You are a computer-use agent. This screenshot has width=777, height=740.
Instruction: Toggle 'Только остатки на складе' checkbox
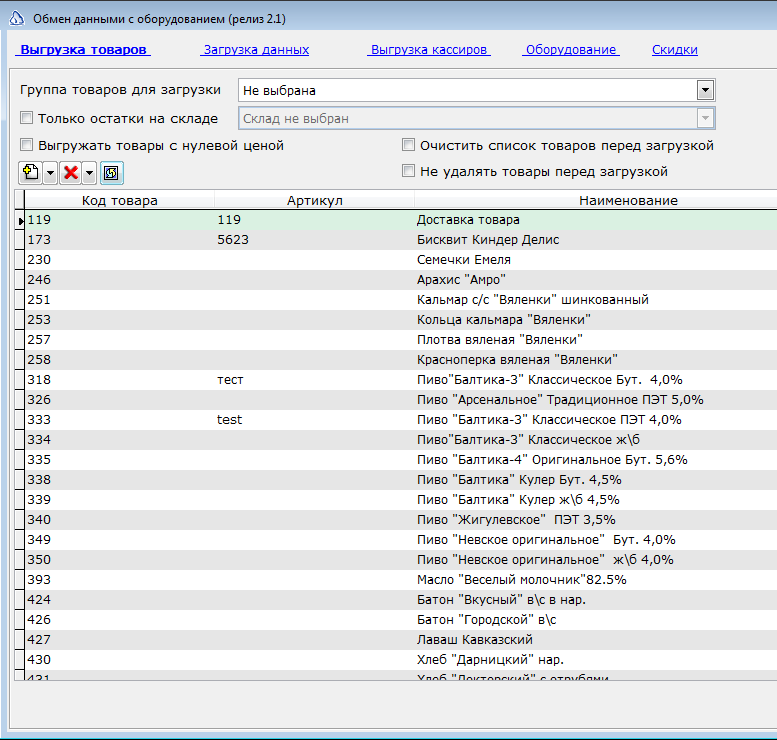point(26,118)
